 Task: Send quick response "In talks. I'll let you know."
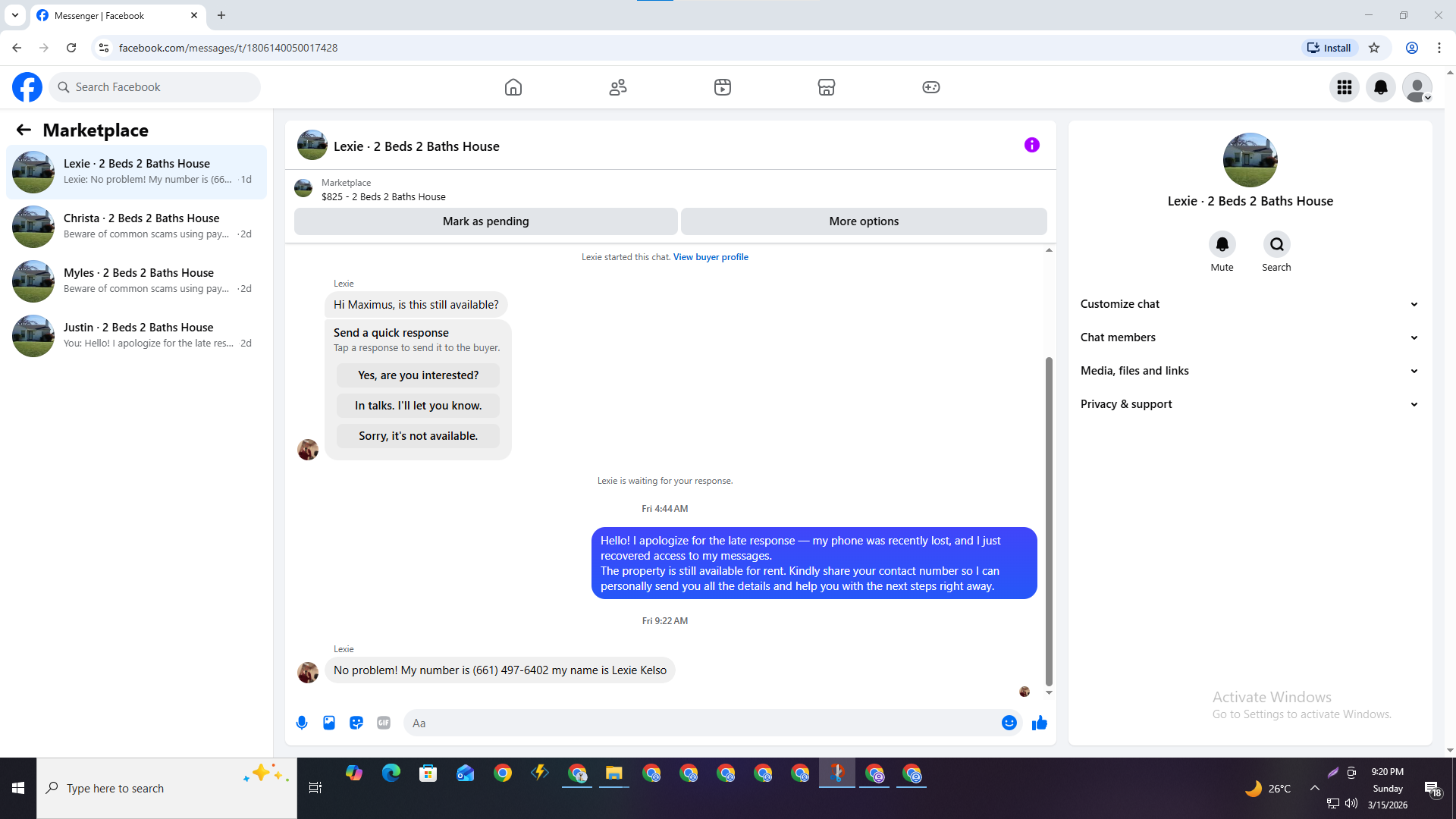(x=419, y=406)
